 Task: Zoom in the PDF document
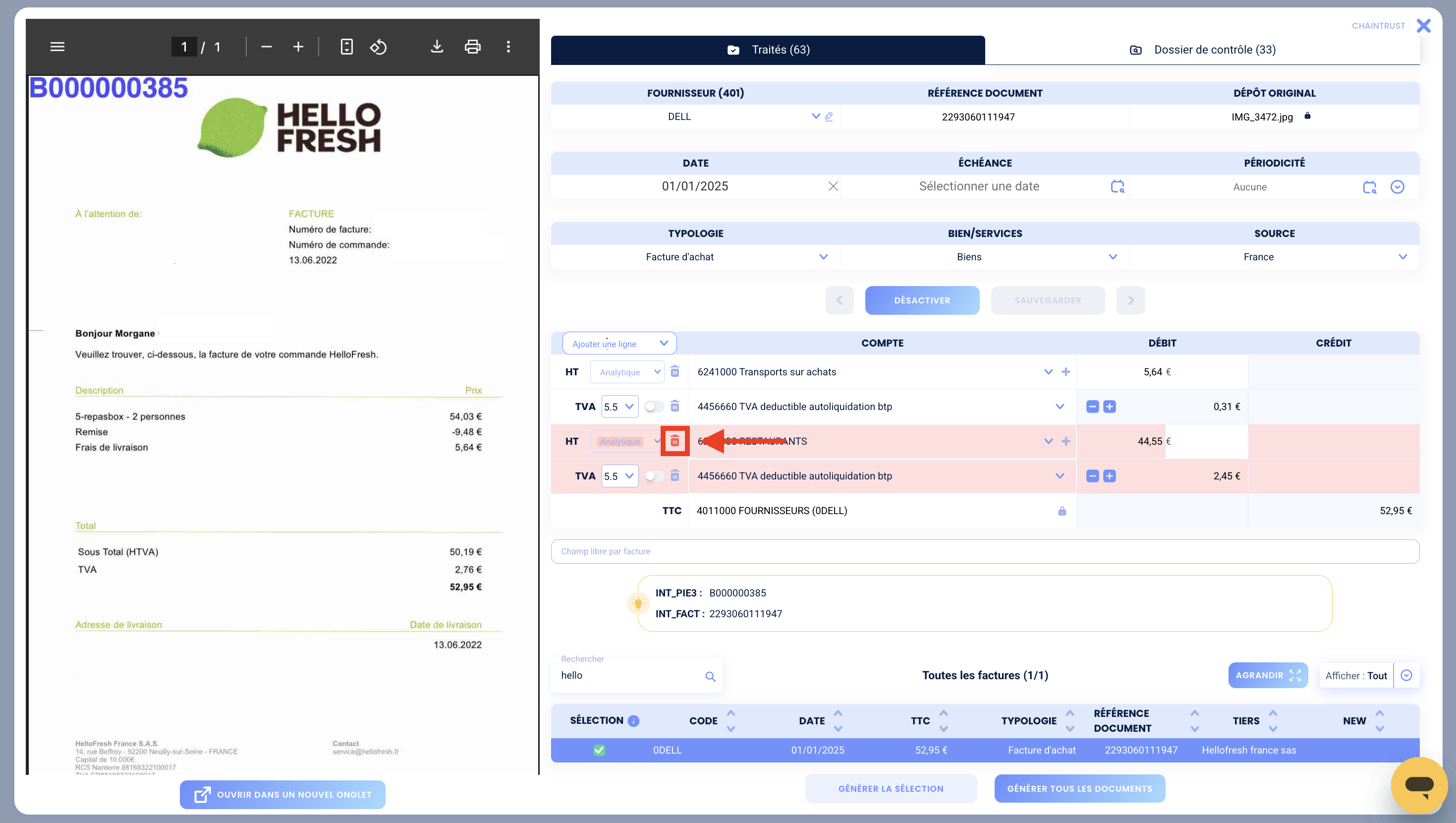coord(298,47)
